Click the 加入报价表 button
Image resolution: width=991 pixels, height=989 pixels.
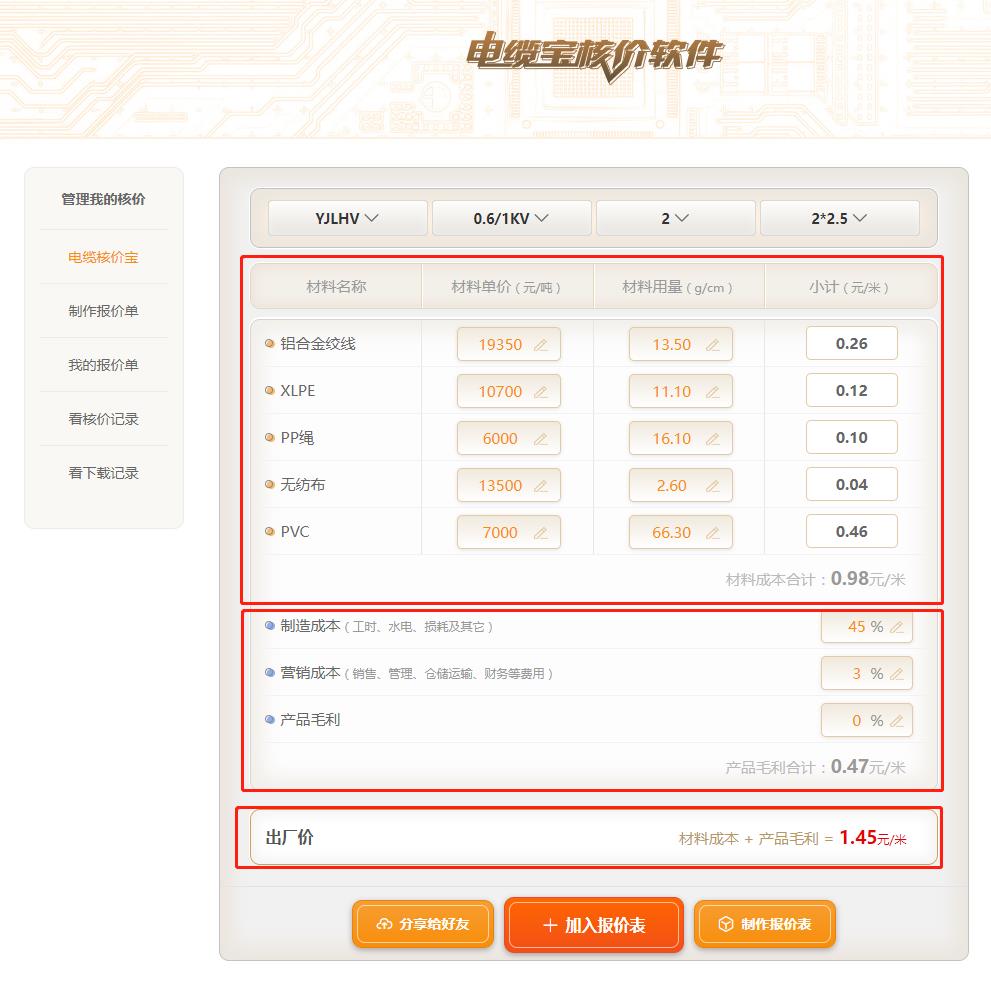(594, 925)
